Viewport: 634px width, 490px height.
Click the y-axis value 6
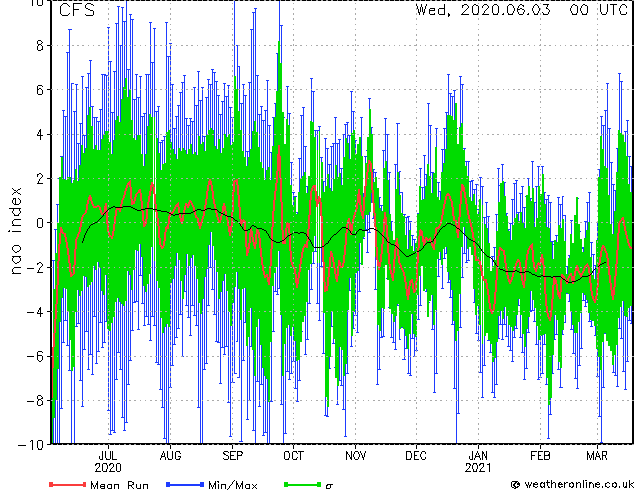[40, 90]
